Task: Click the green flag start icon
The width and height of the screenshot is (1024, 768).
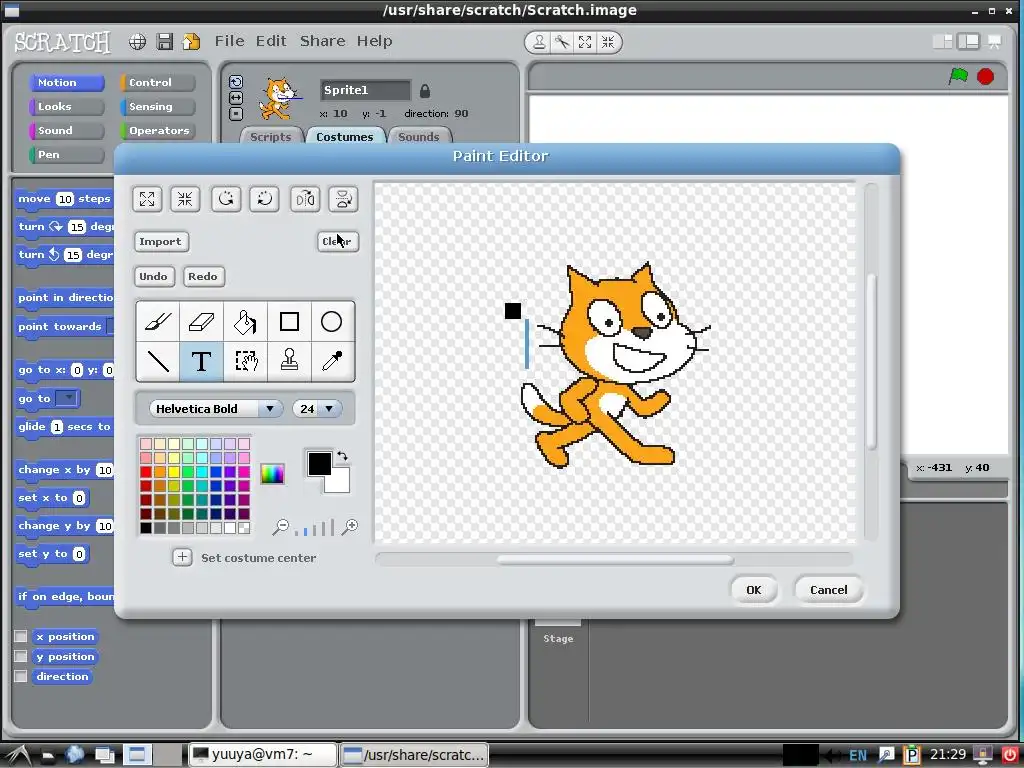Action: coord(958,76)
